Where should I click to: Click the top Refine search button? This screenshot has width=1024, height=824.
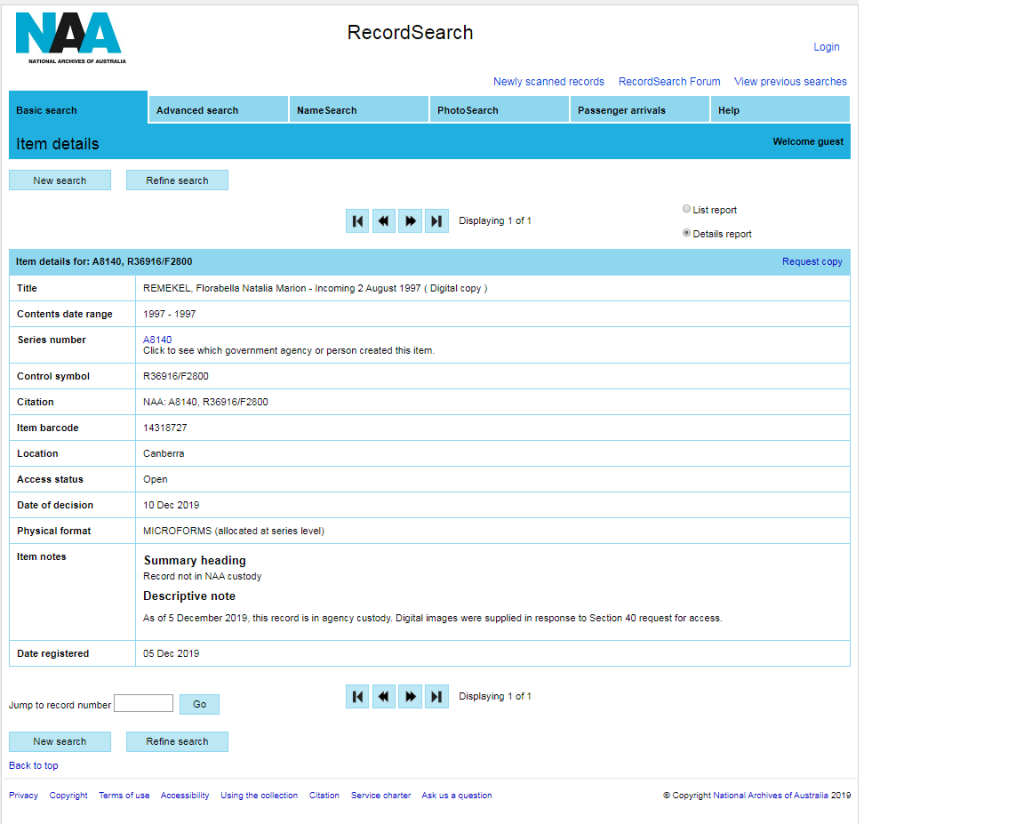(x=177, y=181)
